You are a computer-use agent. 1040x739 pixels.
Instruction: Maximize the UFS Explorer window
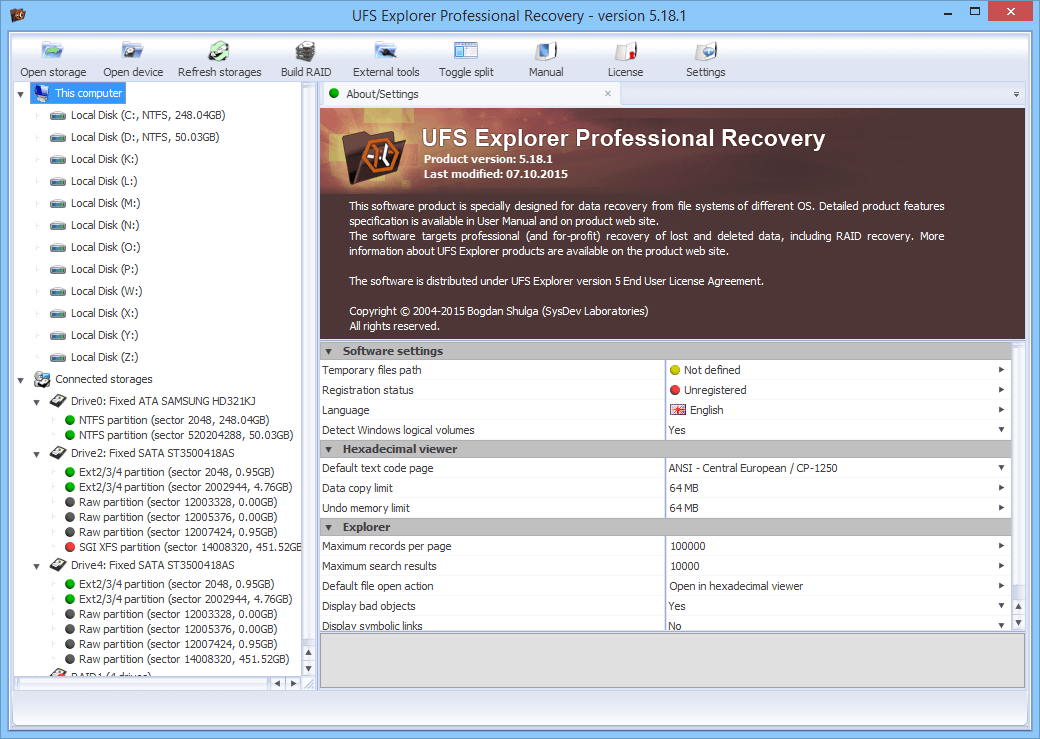coord(974,11)
